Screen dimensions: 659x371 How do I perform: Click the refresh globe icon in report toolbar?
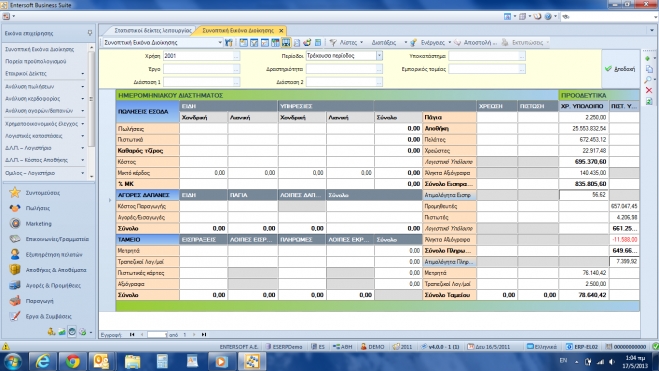[307, 42]
